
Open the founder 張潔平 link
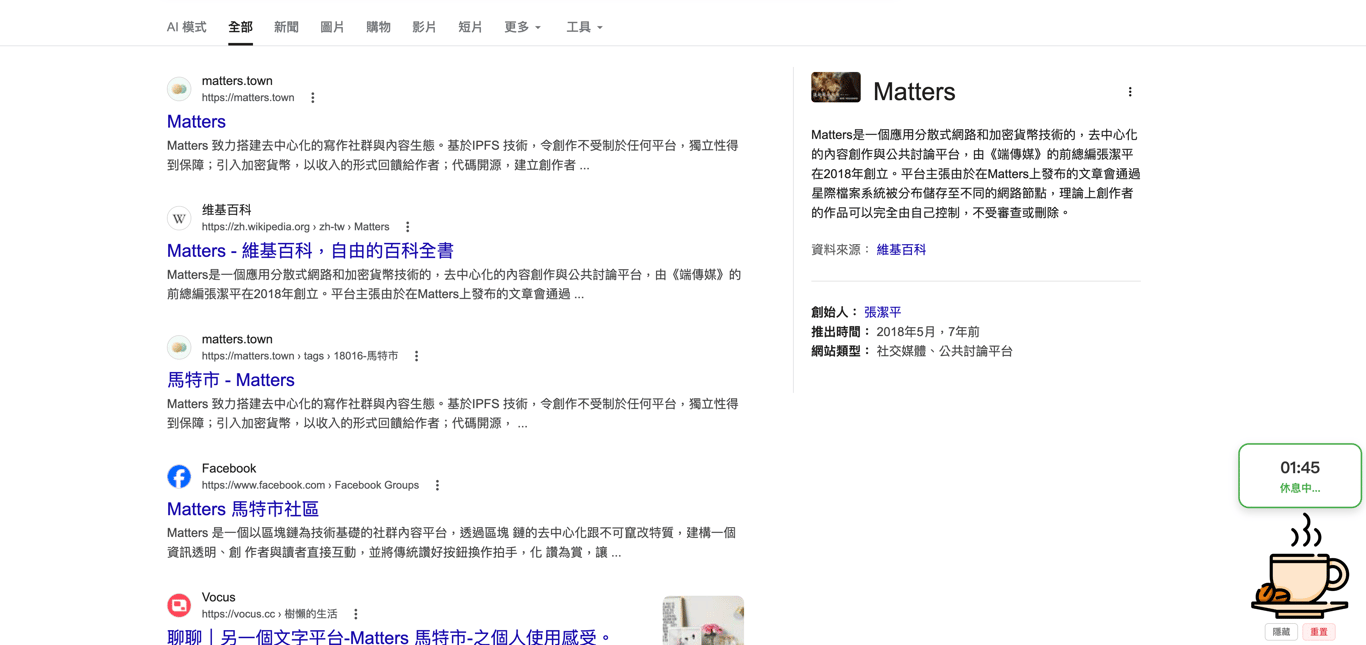click(883, 312)
